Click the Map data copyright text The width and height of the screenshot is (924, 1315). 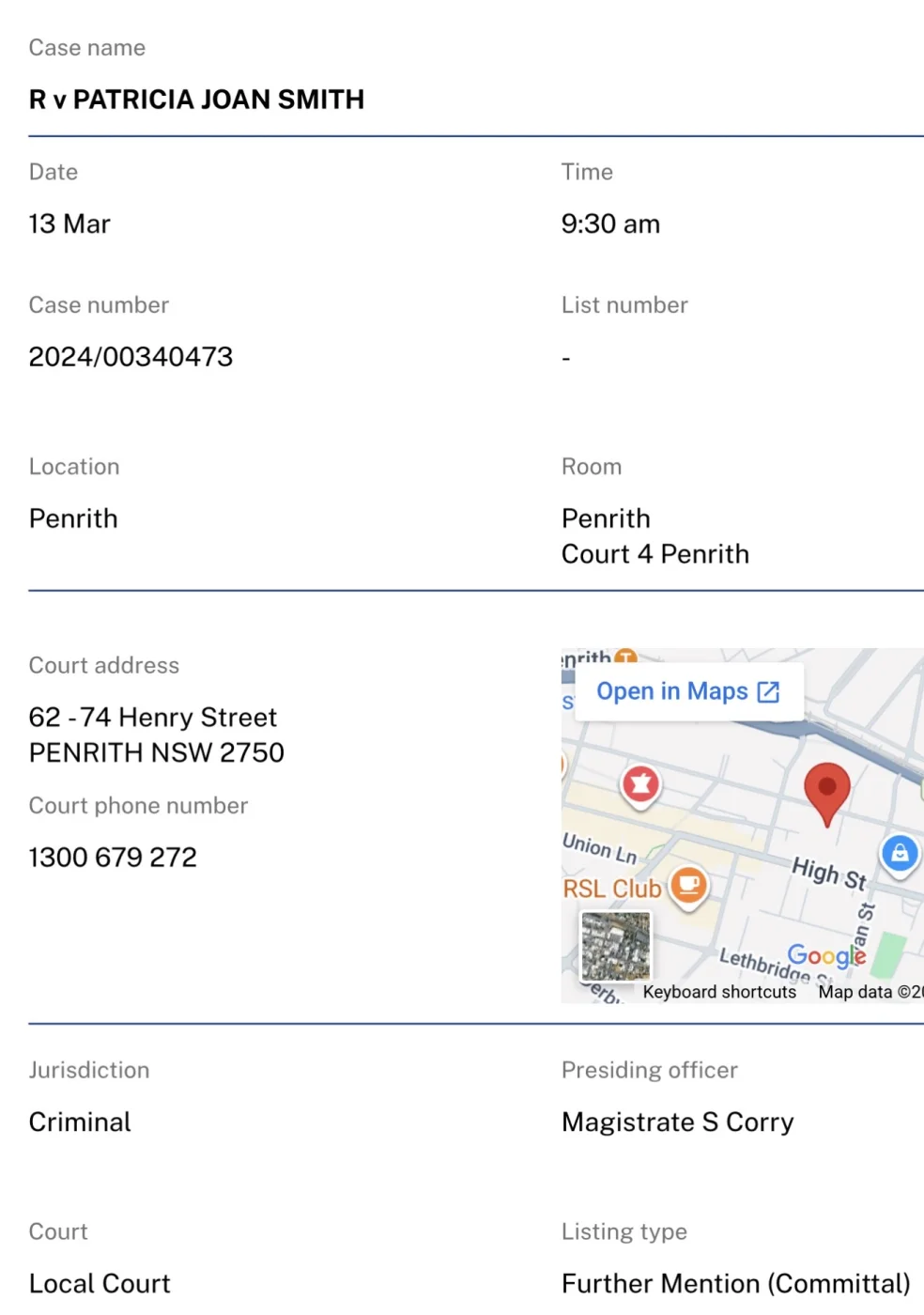pos(870,992)
